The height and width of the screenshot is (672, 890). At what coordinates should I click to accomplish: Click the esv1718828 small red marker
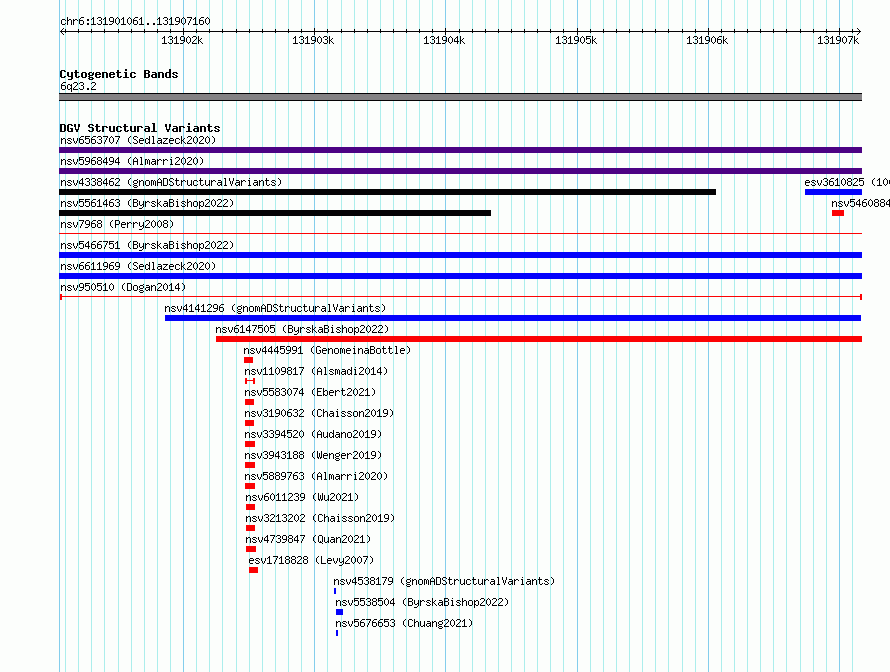254,570
